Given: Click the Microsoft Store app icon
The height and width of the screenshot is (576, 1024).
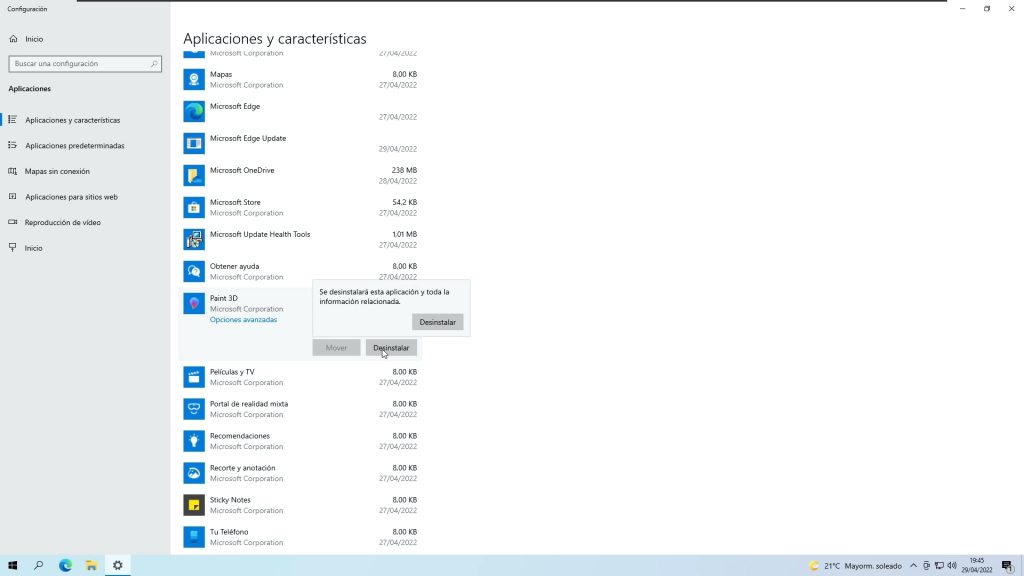Looking at the screenshot, I should 194,207.
